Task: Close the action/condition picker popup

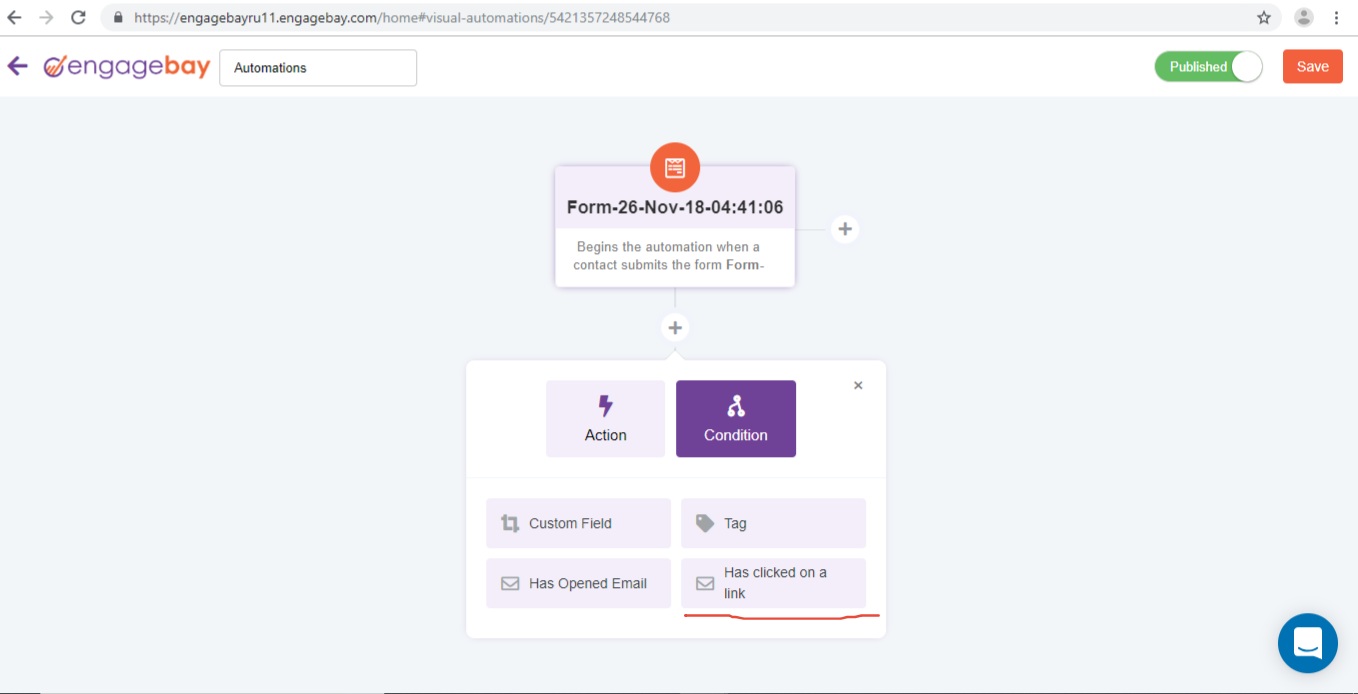Action: click(858, 386)
